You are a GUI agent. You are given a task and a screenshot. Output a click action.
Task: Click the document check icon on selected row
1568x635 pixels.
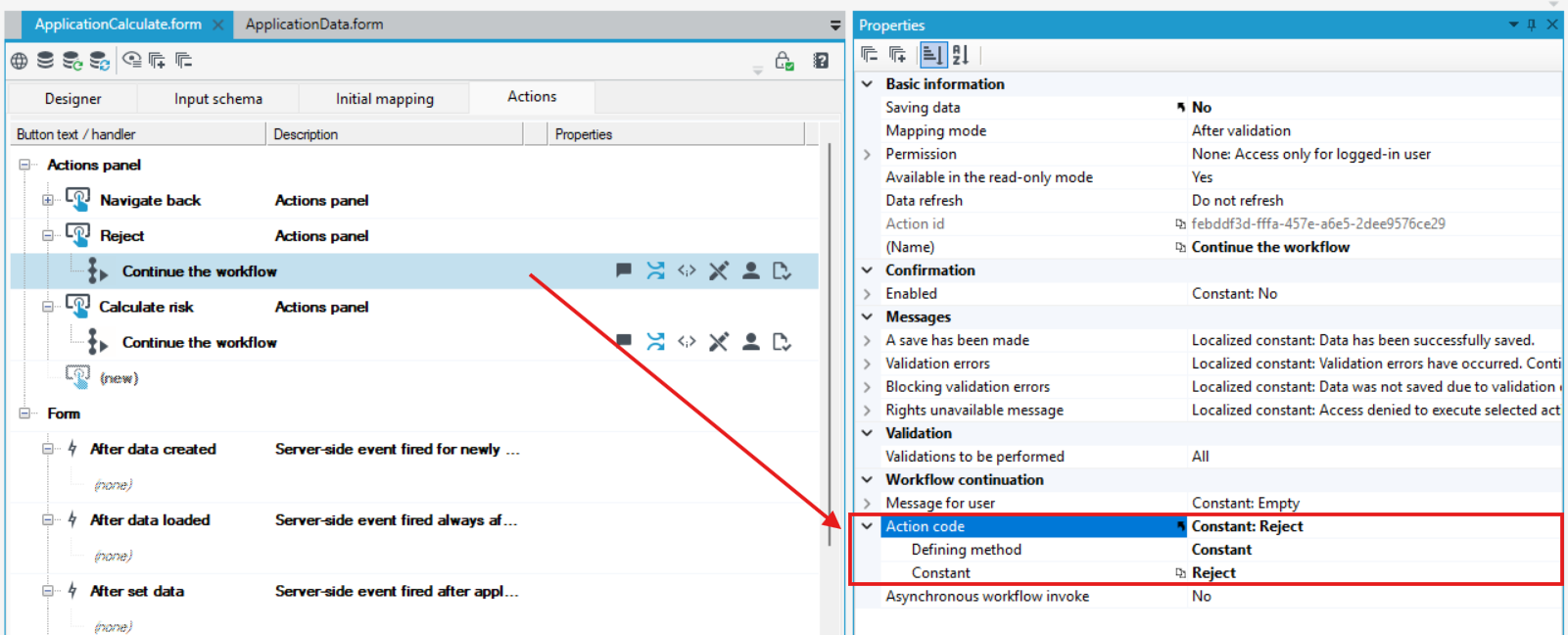click(x=782, y=270)
